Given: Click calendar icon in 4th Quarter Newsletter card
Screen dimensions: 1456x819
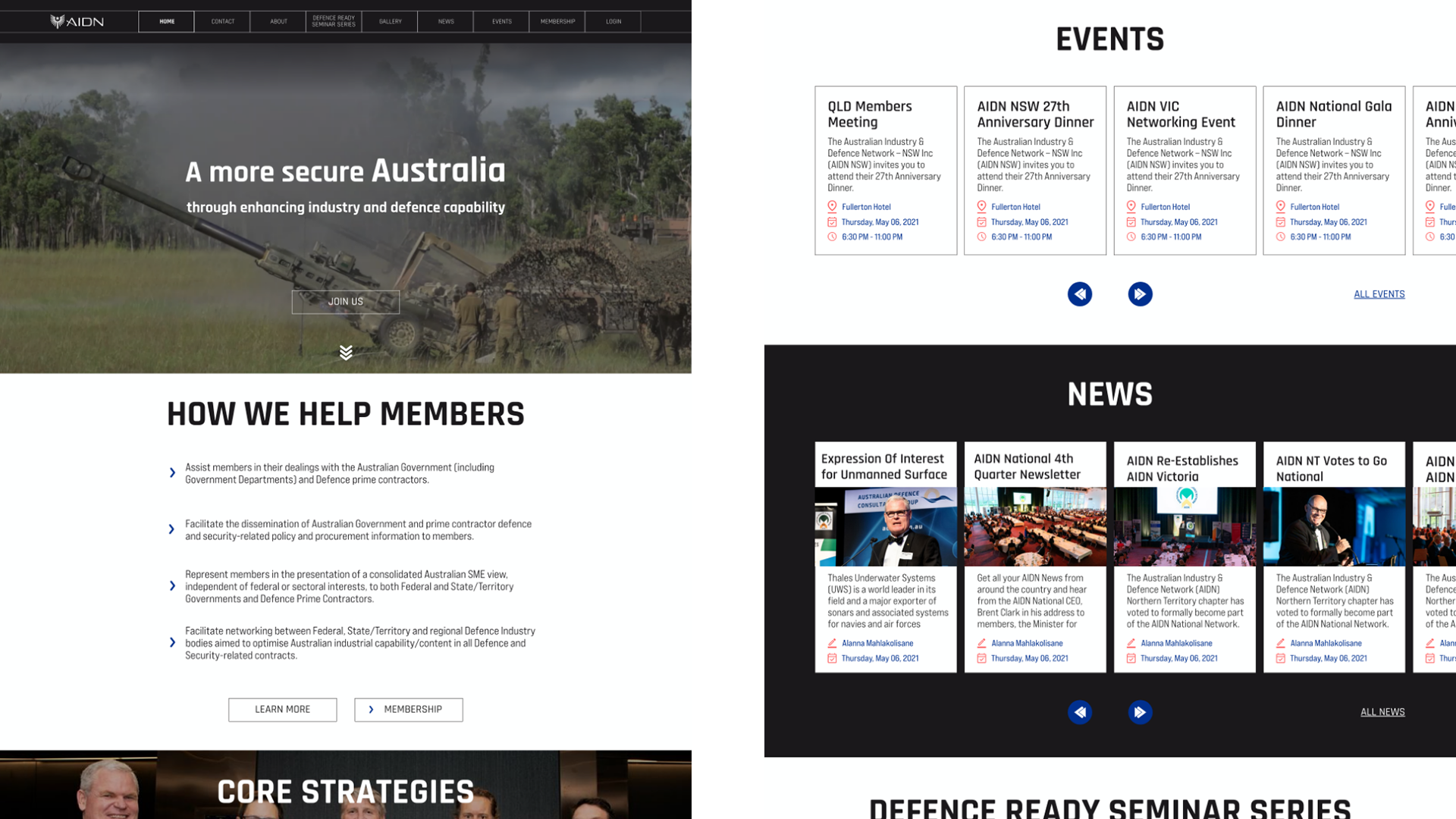Looking at the screenshot, I should [x=981, y=658].
